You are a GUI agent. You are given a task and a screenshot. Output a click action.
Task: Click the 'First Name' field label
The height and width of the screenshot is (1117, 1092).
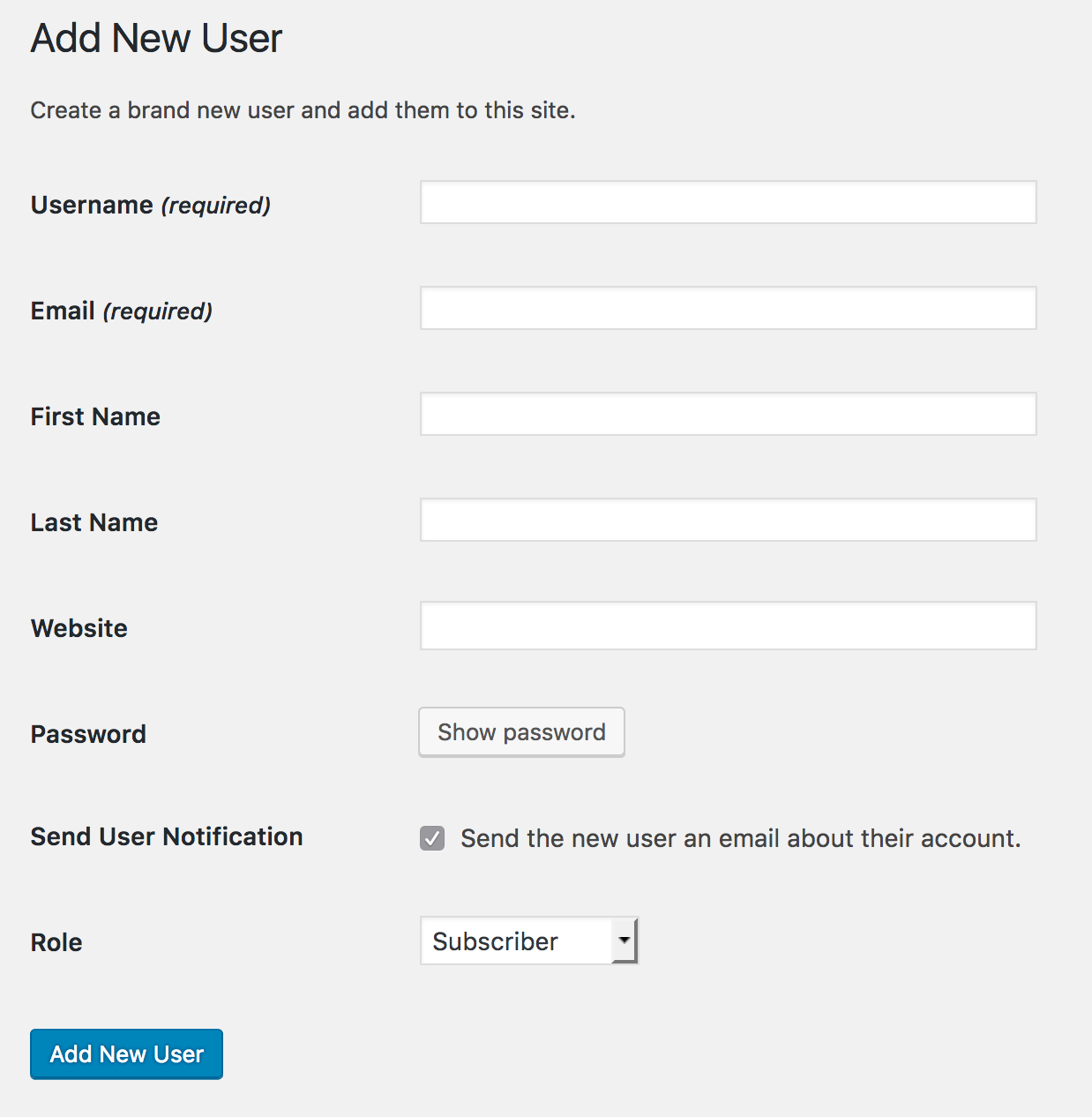95,416
